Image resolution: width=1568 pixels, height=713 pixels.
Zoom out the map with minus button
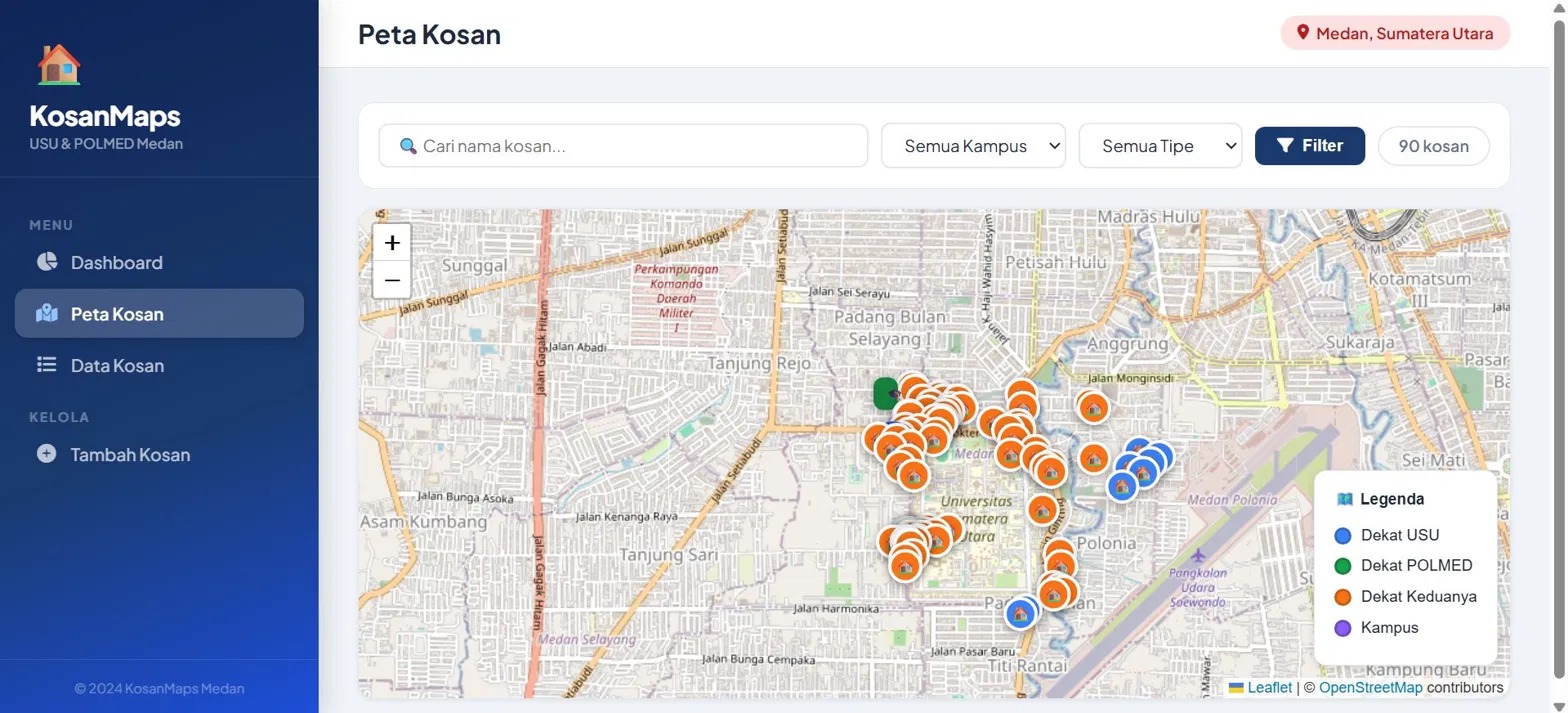point(392,280)
